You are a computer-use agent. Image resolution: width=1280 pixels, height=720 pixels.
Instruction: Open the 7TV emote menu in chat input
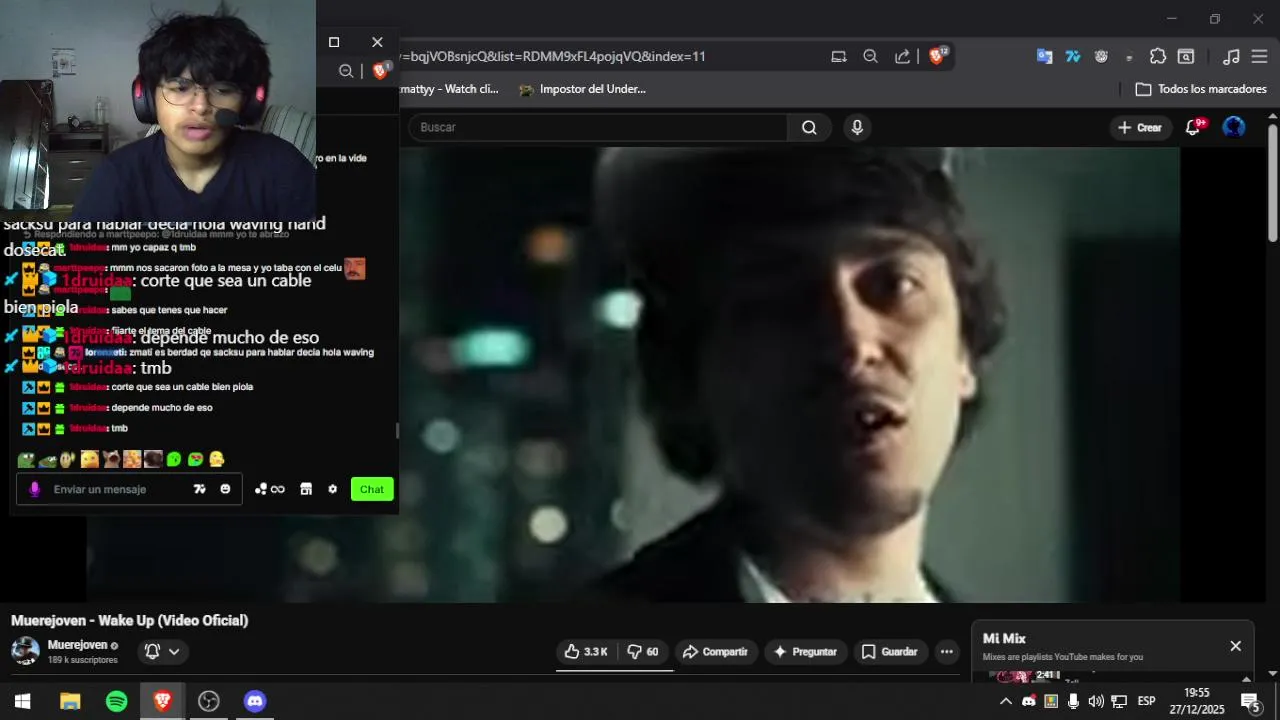coord(200,489)
